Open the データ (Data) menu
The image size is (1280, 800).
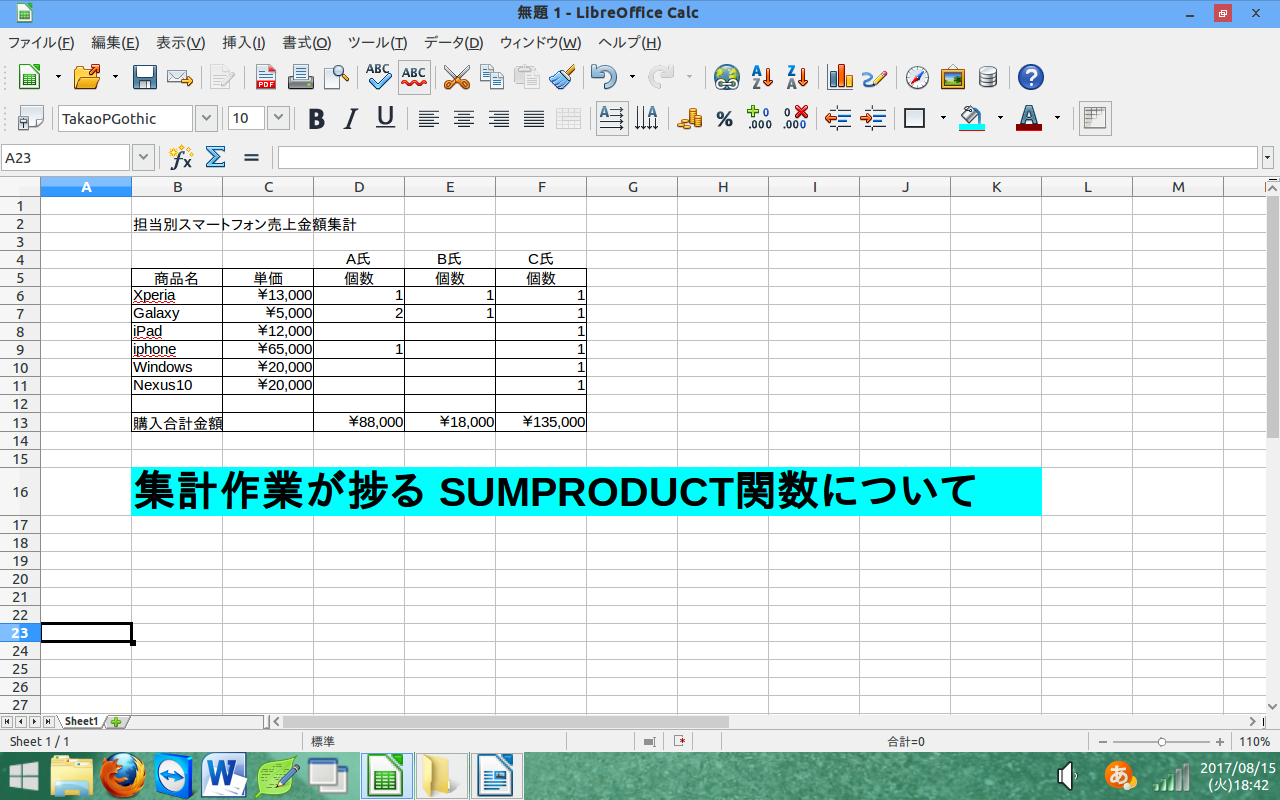[453, 43]
